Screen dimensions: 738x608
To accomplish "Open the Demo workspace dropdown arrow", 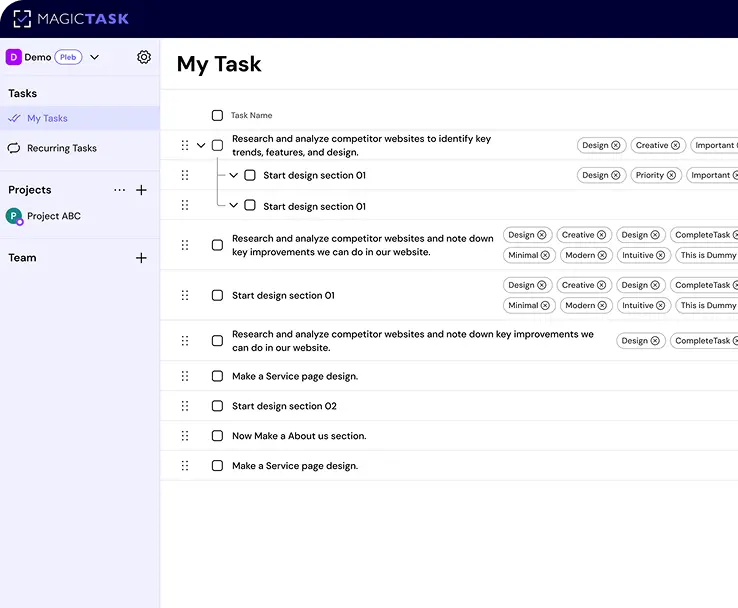I will (95, 57).
